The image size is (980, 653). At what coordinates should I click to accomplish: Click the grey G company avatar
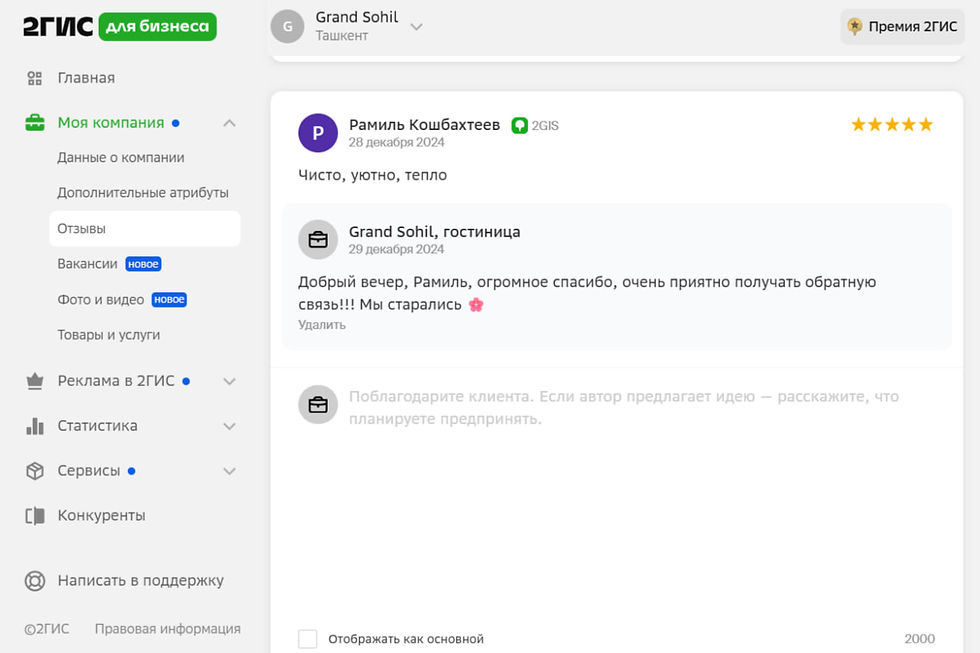tap(288, 26)
